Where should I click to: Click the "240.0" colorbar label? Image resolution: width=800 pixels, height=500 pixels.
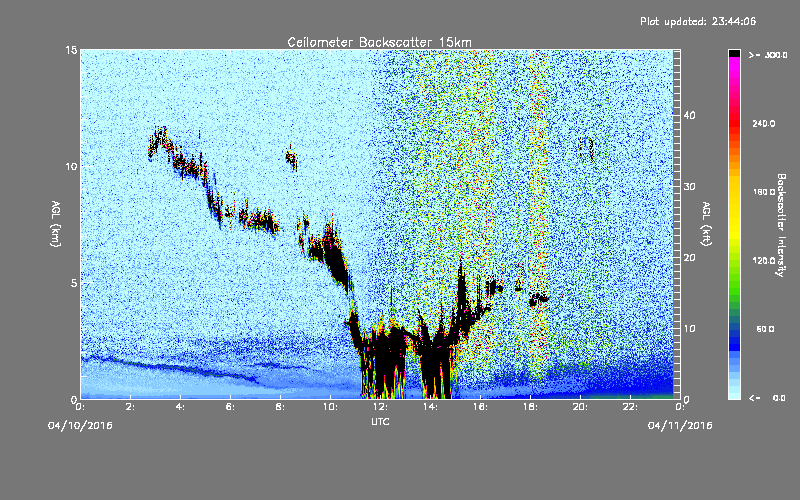pos(764,123)
